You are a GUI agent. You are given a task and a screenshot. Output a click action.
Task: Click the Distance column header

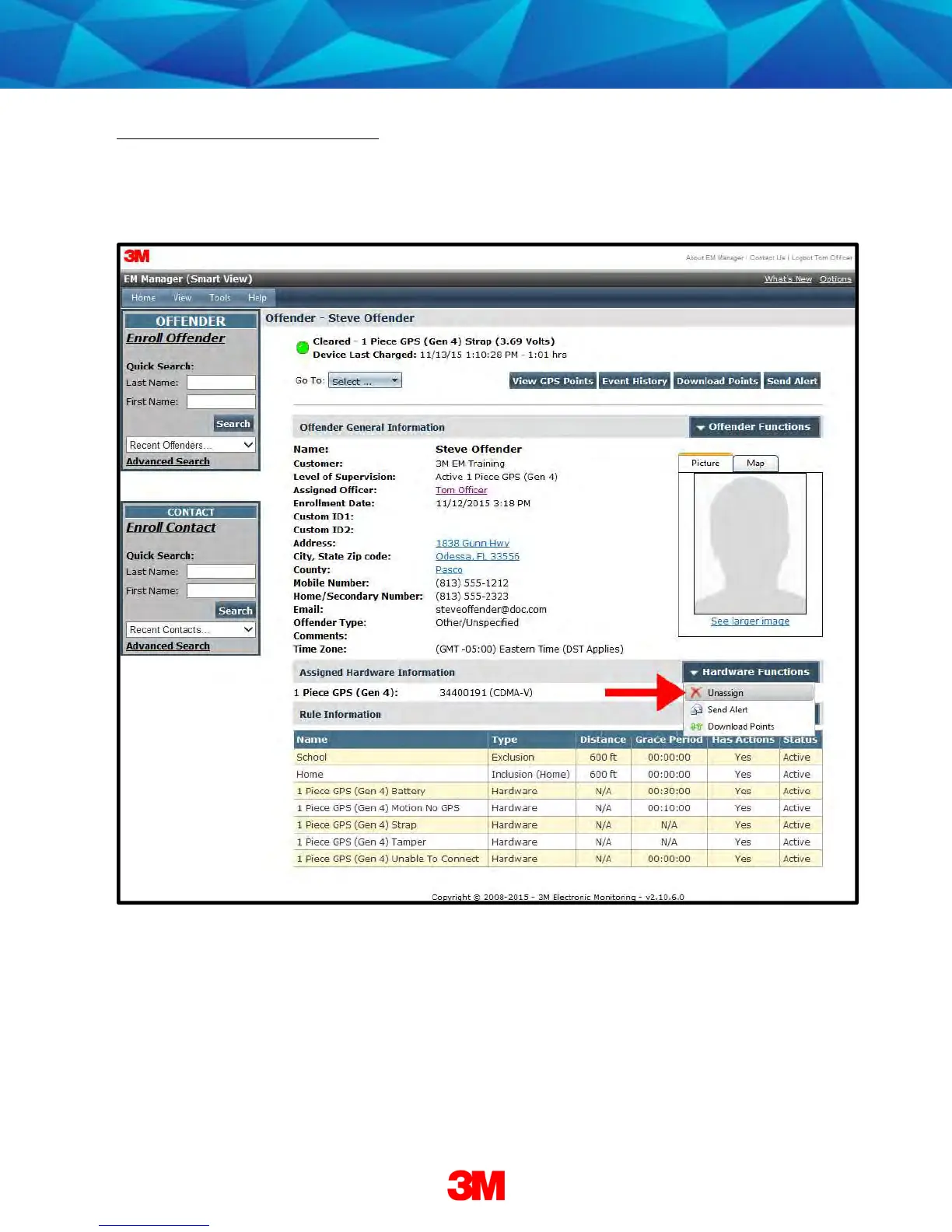click(603, 740)
